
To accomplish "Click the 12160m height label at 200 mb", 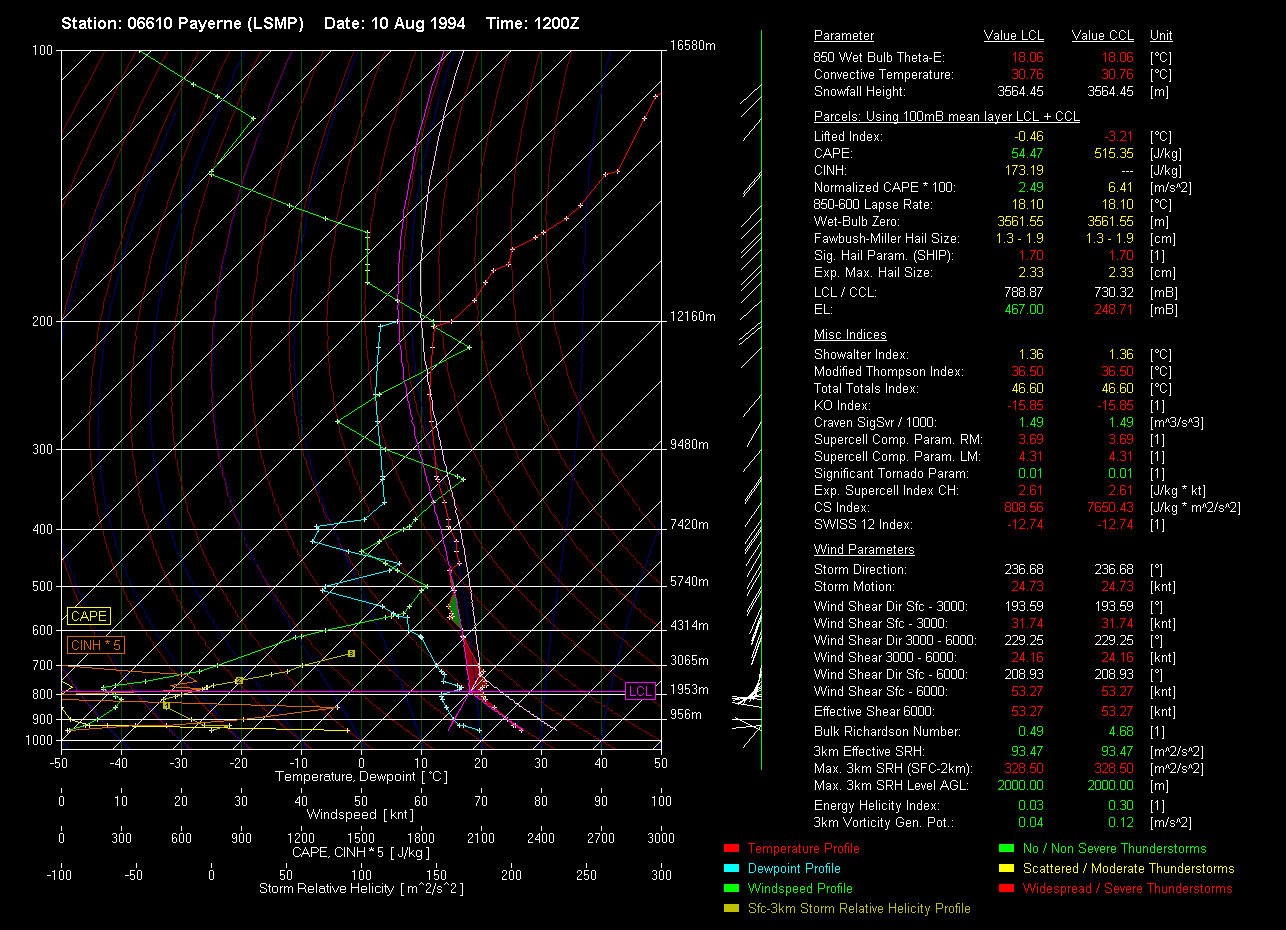I will (693, 317).
